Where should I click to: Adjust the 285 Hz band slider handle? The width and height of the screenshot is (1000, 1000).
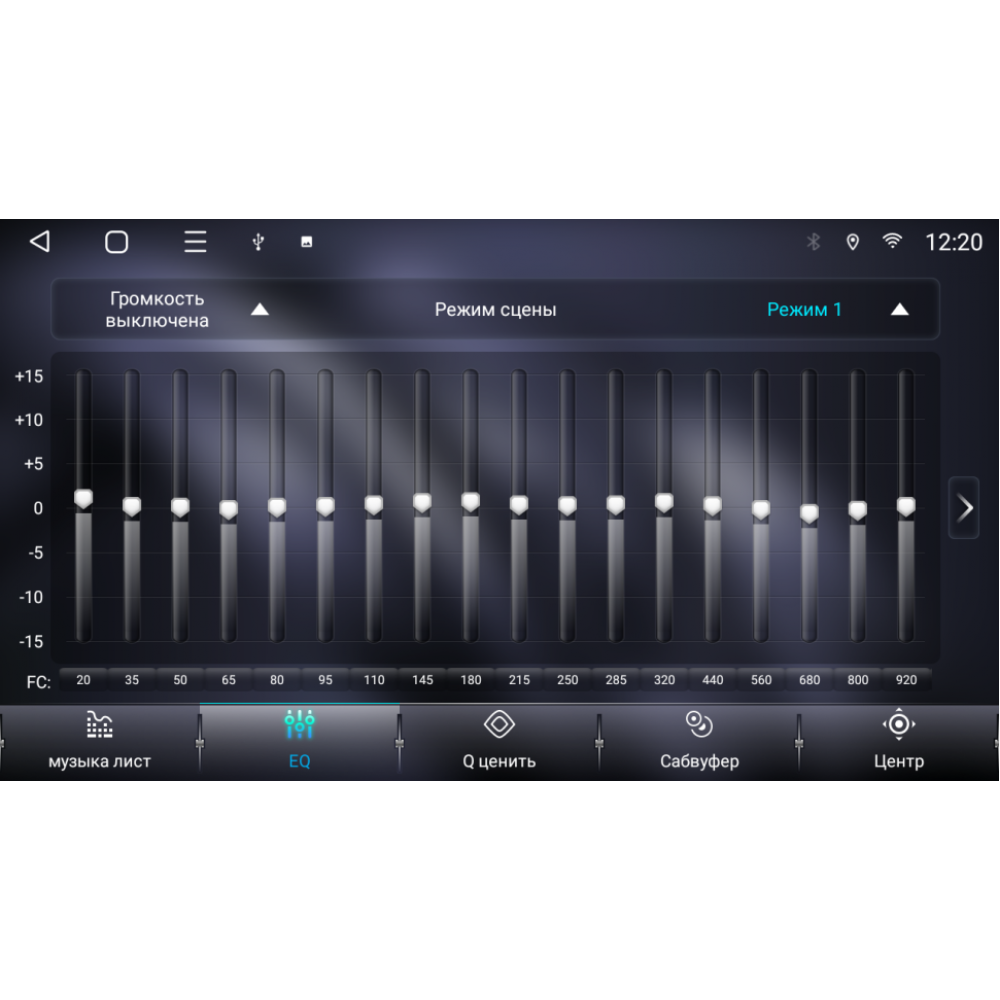coord(615,504)
